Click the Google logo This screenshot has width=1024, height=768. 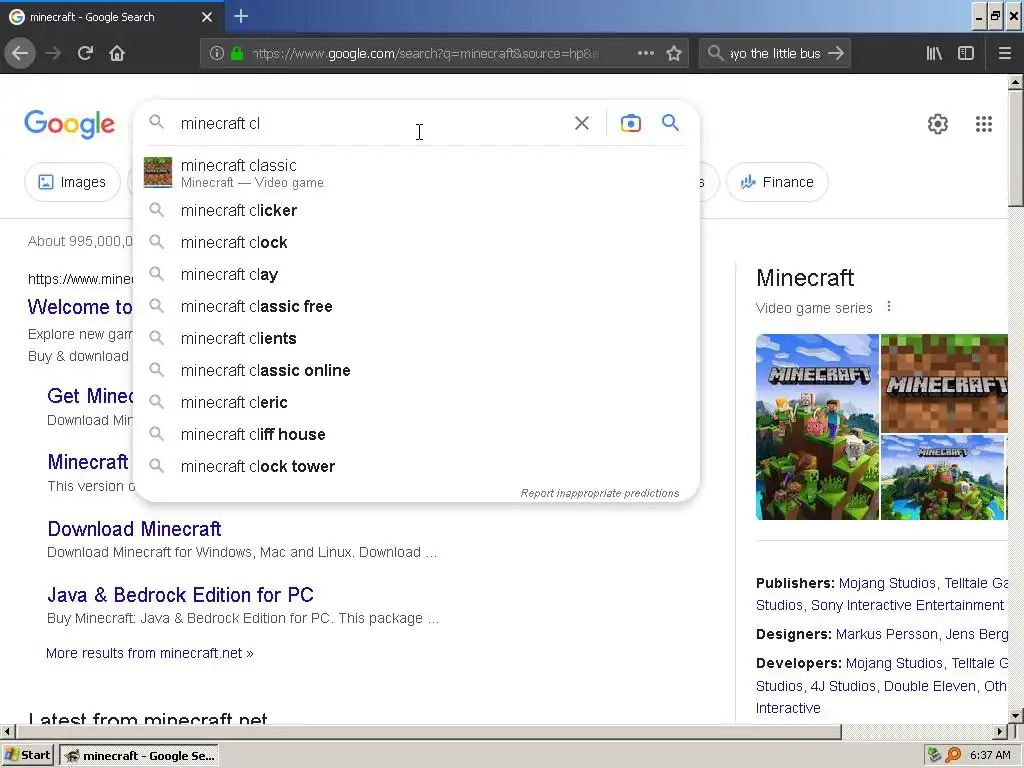point(69,124)
